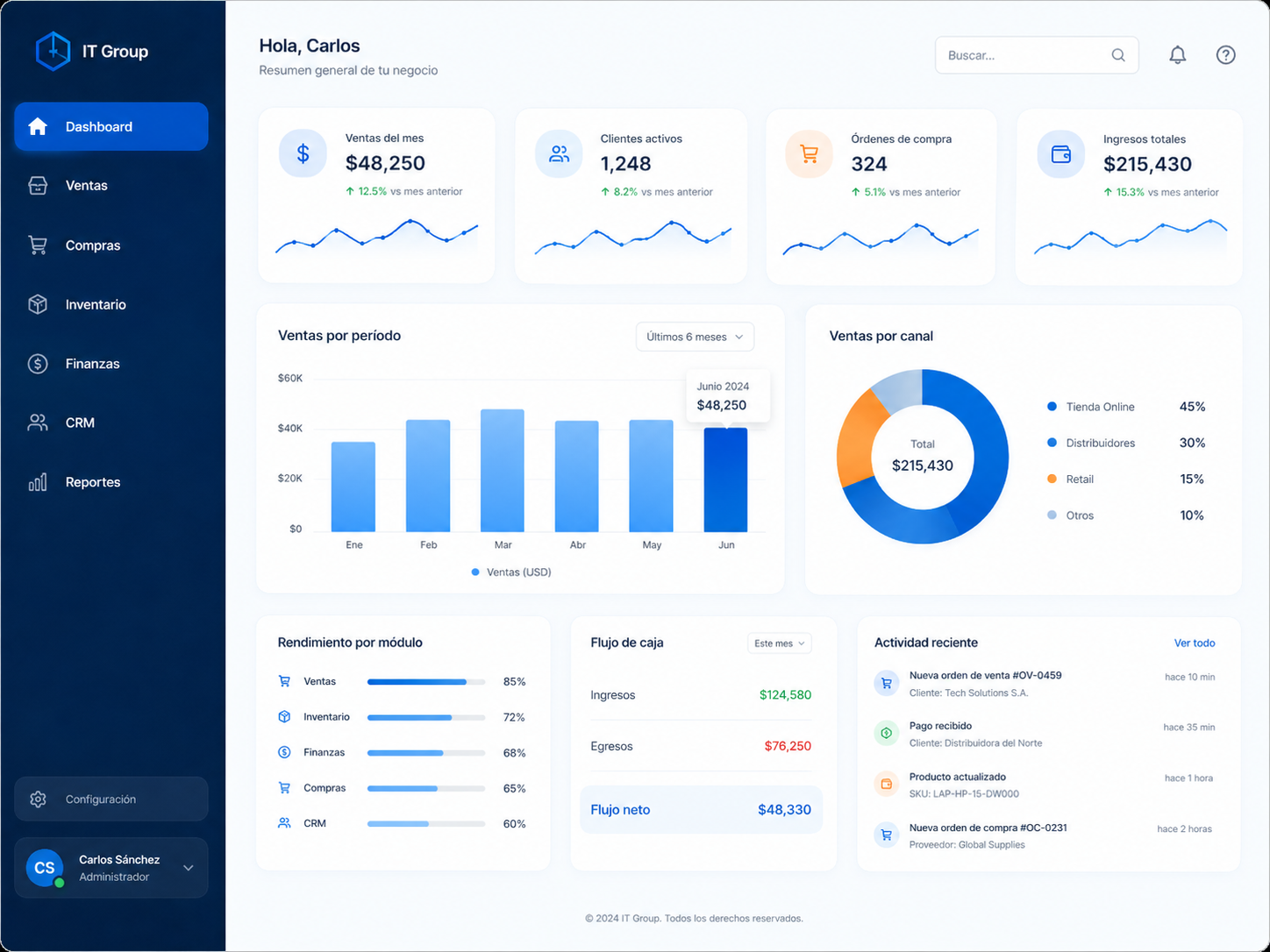
Task: Click the Inventario box icon in sidebar
Action: (38, 304)
